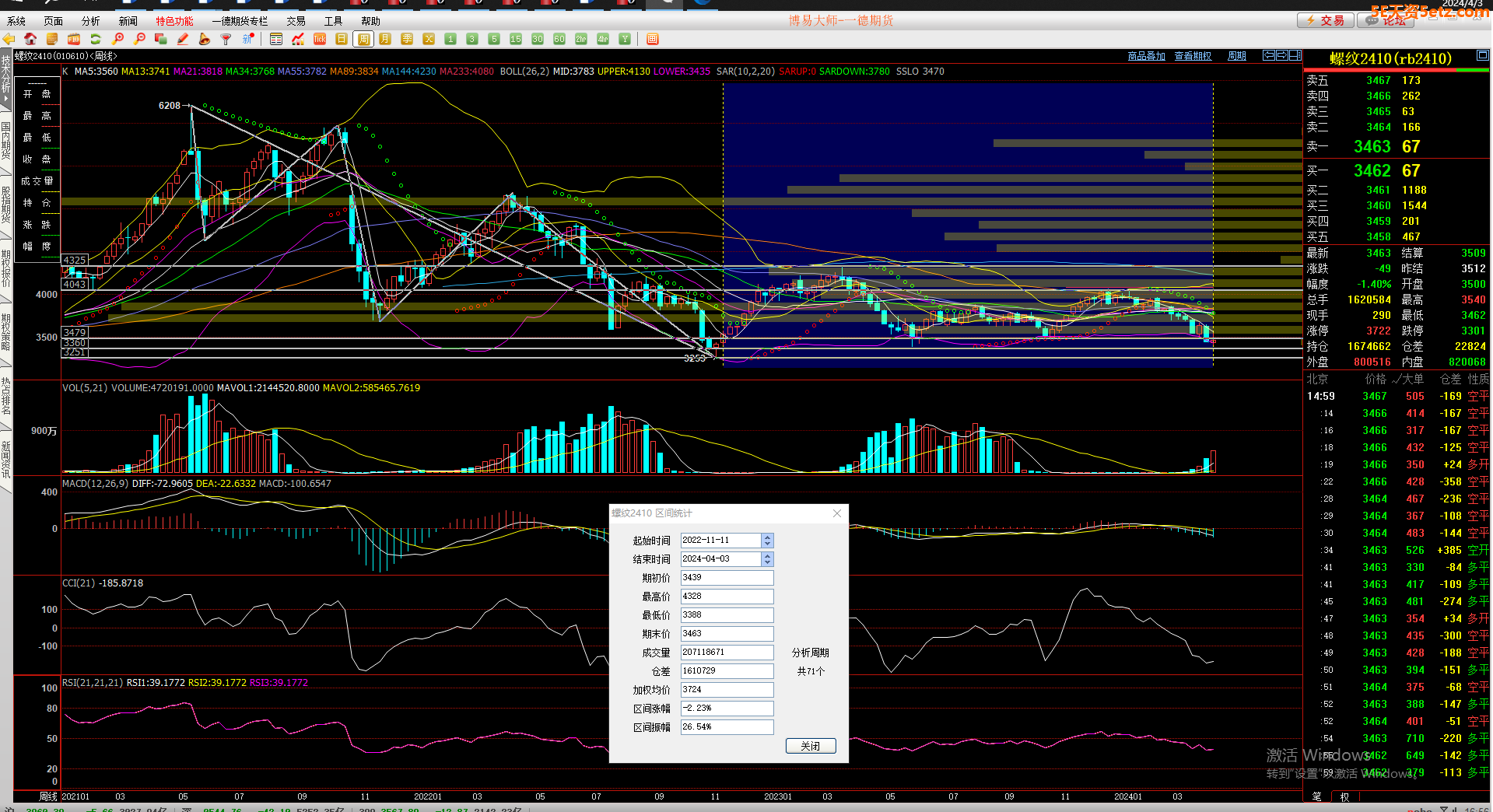Click the funnel filter icon
This screenshot has width=1493, height=812.
click(226, 39)
